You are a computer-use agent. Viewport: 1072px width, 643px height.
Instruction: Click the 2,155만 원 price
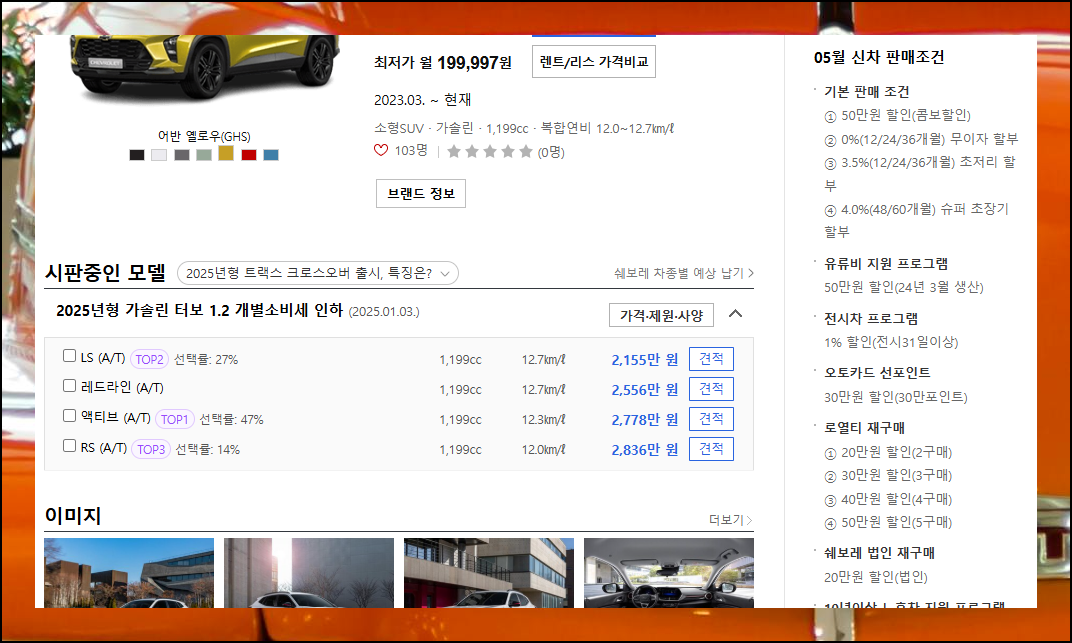[644, 359]
